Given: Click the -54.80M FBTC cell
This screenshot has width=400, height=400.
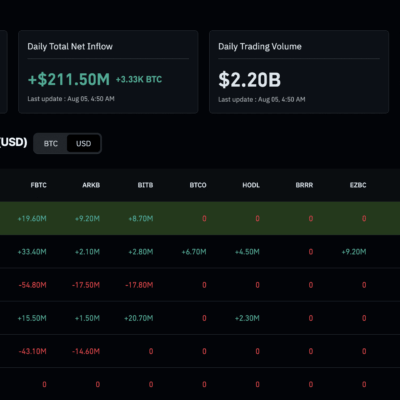Looking at the screenshot, I should pyautogui.click(x=32, y=285).
